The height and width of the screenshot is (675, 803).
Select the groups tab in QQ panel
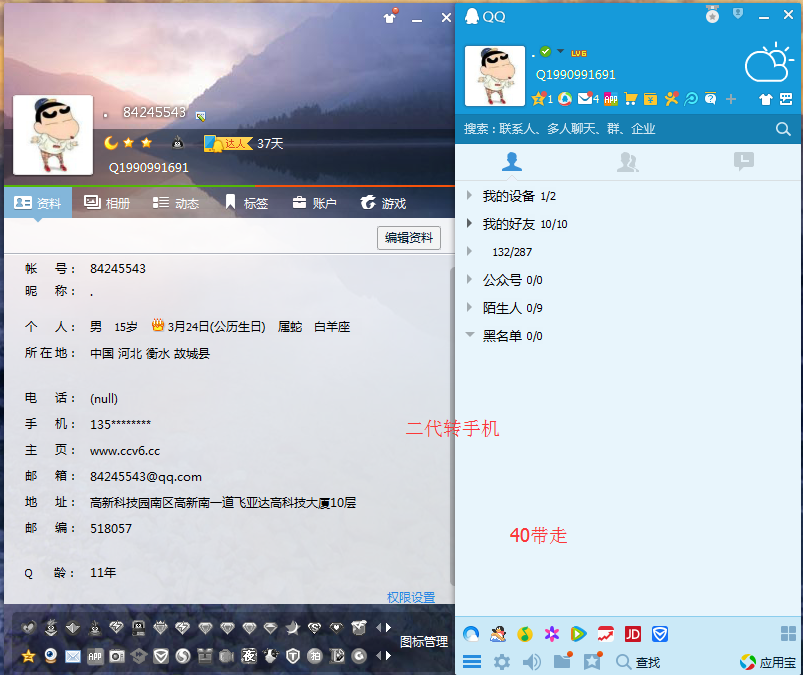click(x=628, y=162)
